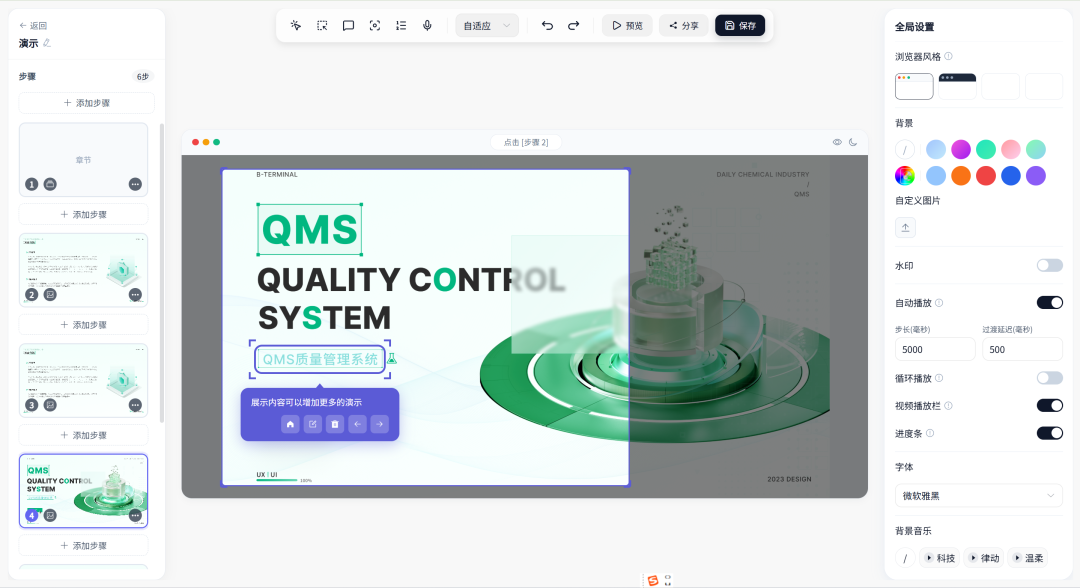The height and width of the screenshot is (588, 1080).
Task: Open the 微软雅黑 font dropdown
Action: click(x=978, y=495)
